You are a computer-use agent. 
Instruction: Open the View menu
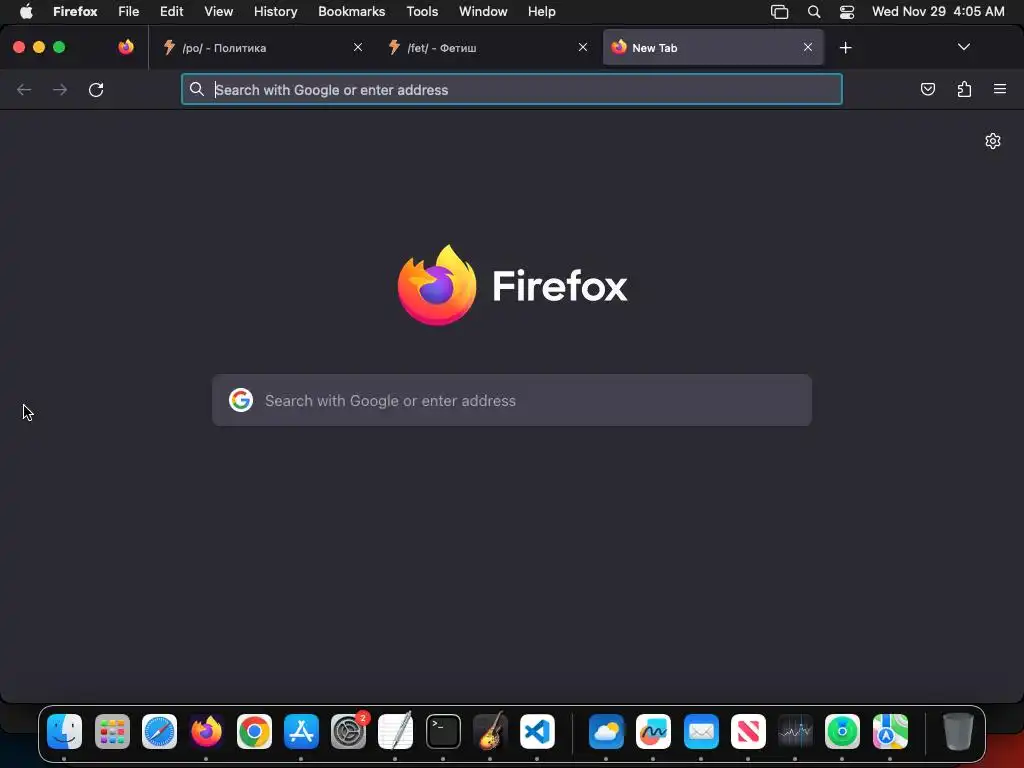pyautogui.click(x=219, y=12)
